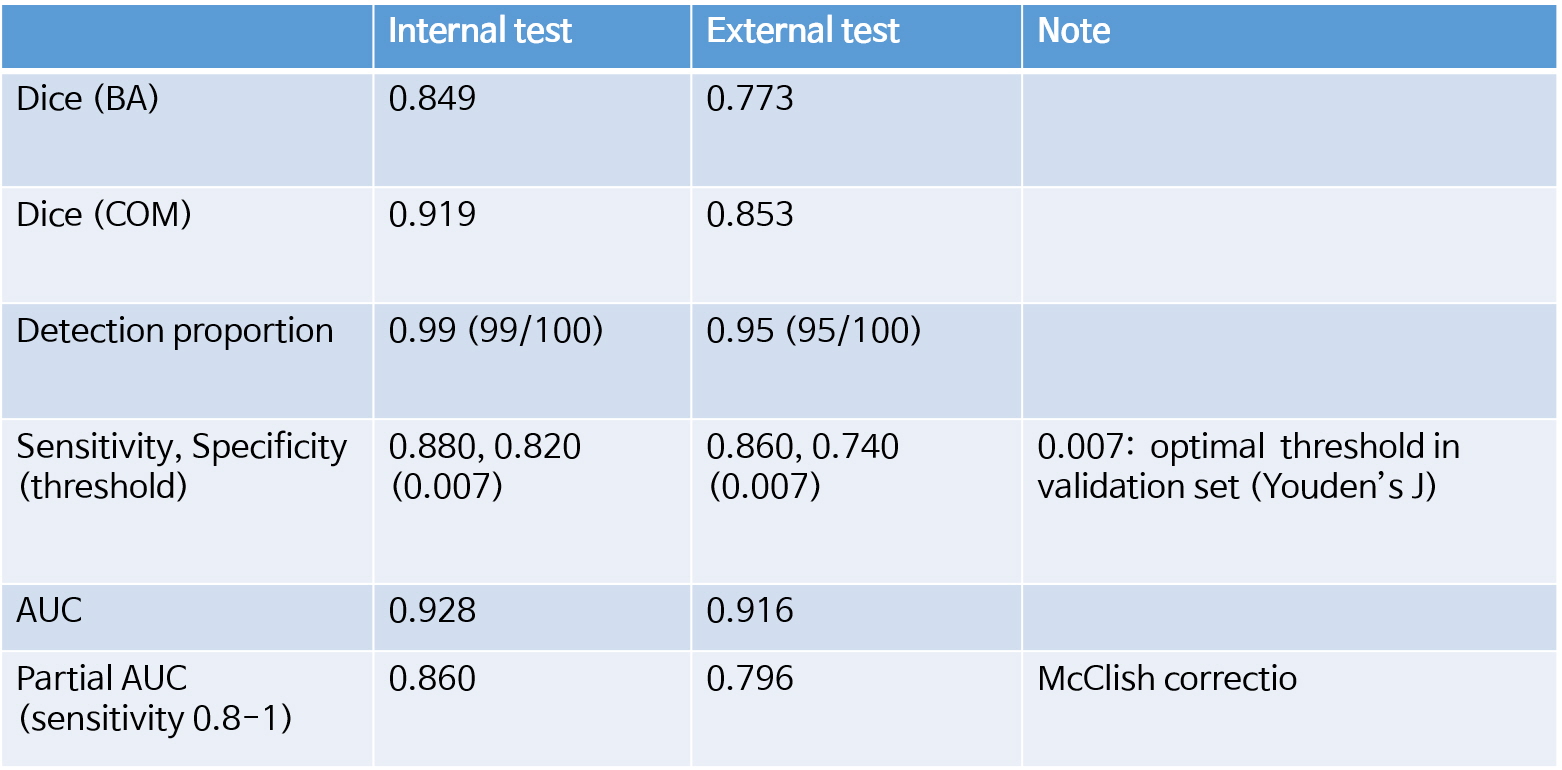Image resolution: width=1562 pixels, height=770 pixels.
Task: Click the External test column header
Action: (803, 31)
